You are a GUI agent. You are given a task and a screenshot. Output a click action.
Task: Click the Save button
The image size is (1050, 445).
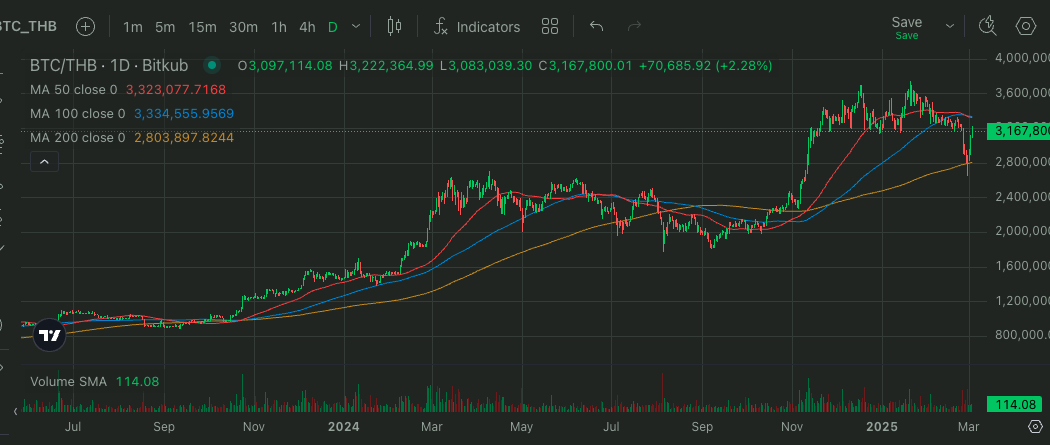click(907, 27)
